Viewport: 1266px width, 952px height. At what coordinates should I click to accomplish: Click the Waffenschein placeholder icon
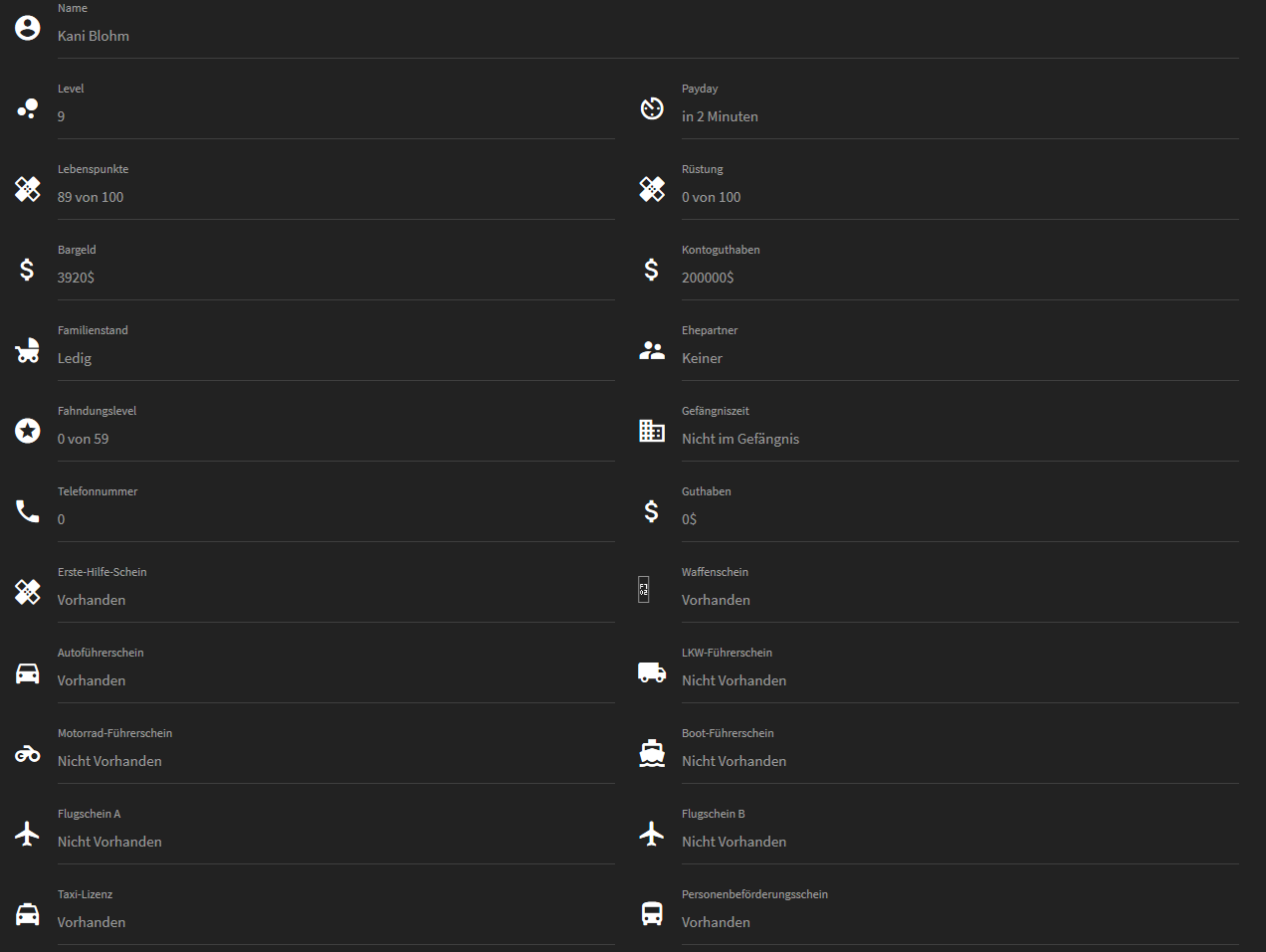644,590
